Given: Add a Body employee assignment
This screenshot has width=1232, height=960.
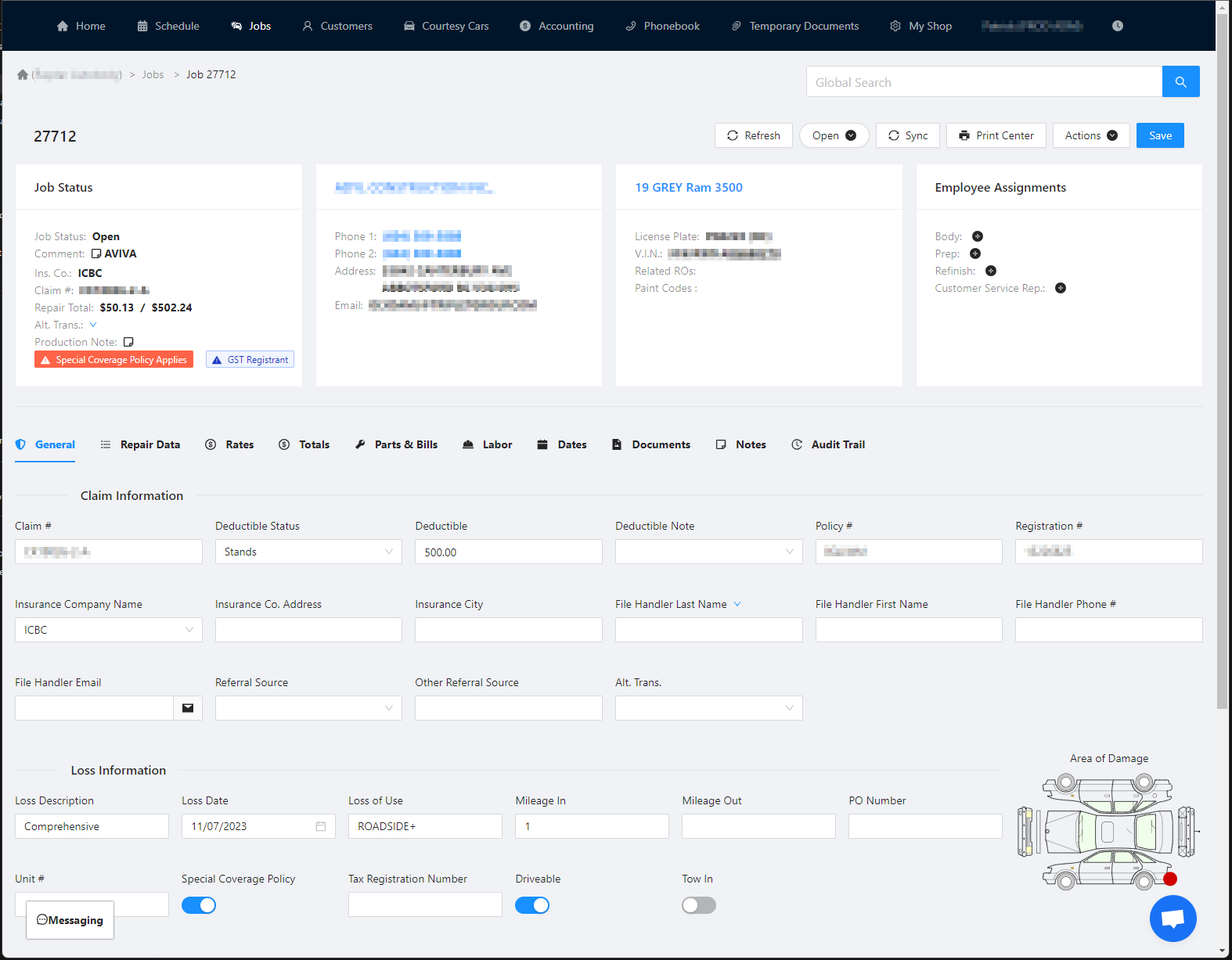Looking at the screenshot, I should (x=978, y=236).
